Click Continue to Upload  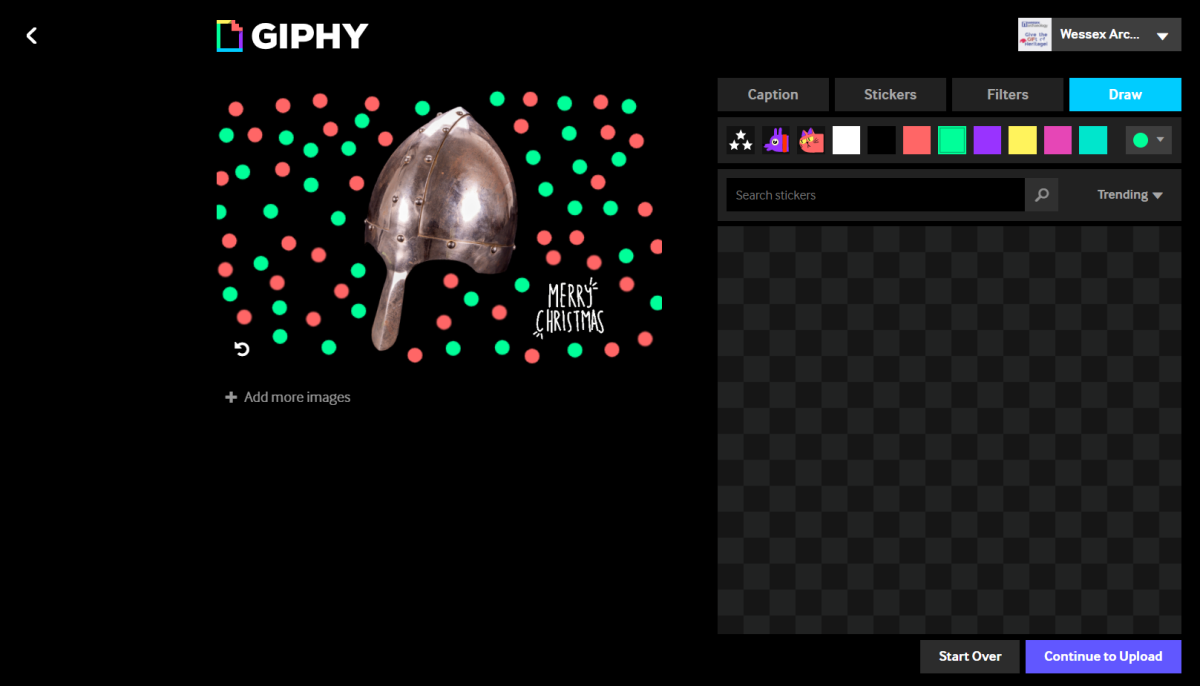pos(1103,657)
